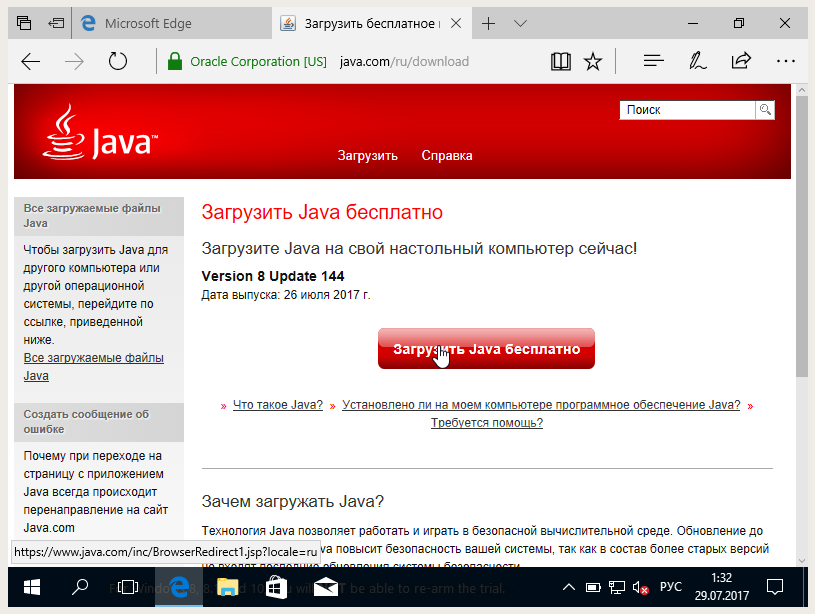Follow the Что такое Java? link
Screen dimensions: 815x614
(x=277, y=405)
